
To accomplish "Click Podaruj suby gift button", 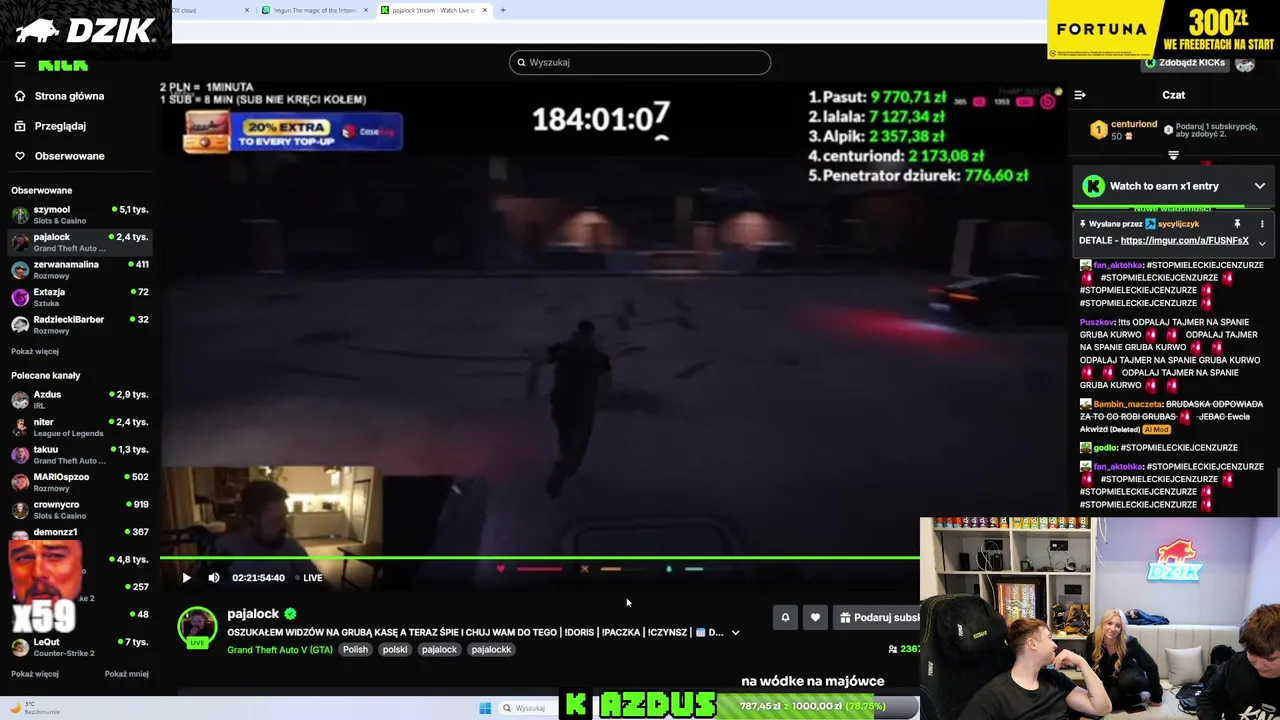I will 877,618.
